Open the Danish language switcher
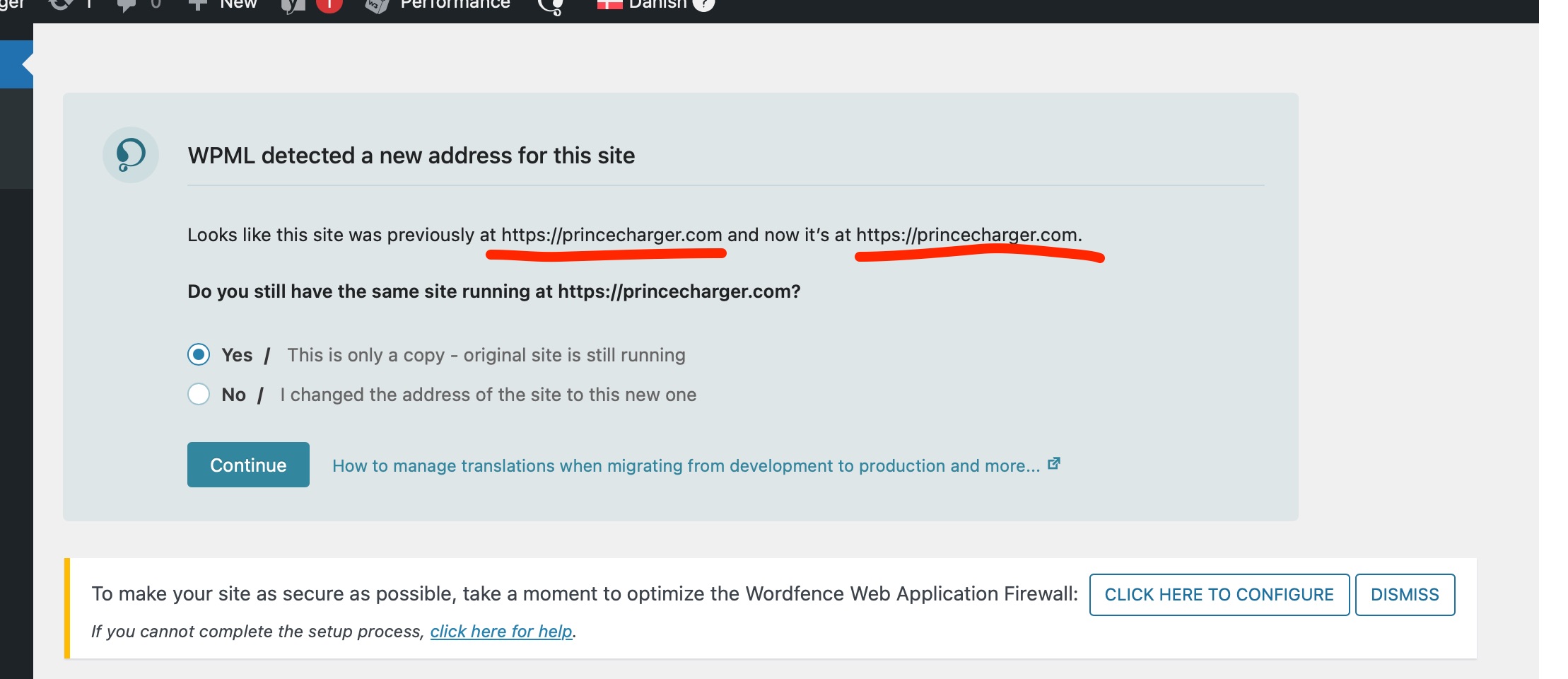The image size is (1568, 679). coord(642,4)
